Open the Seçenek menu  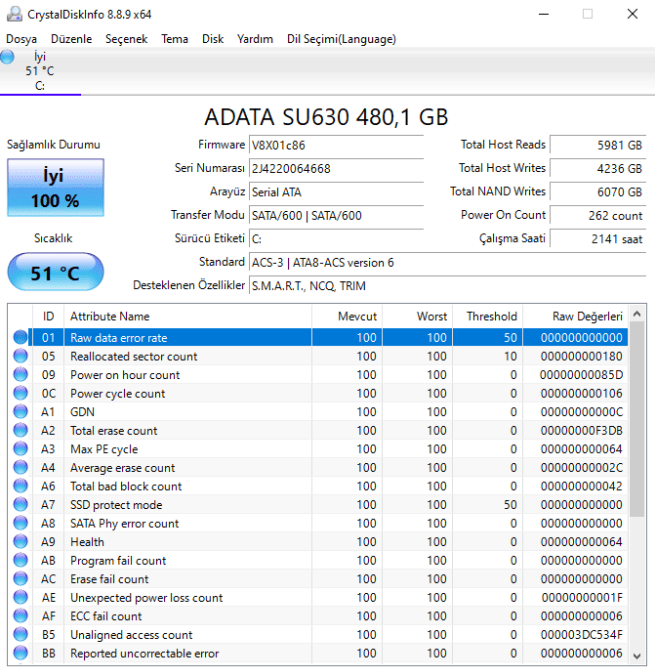126,39
